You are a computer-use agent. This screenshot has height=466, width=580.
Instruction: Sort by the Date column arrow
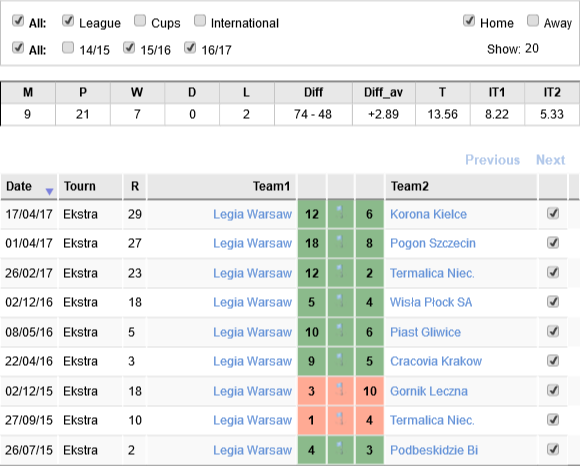(x=49, y=191)
